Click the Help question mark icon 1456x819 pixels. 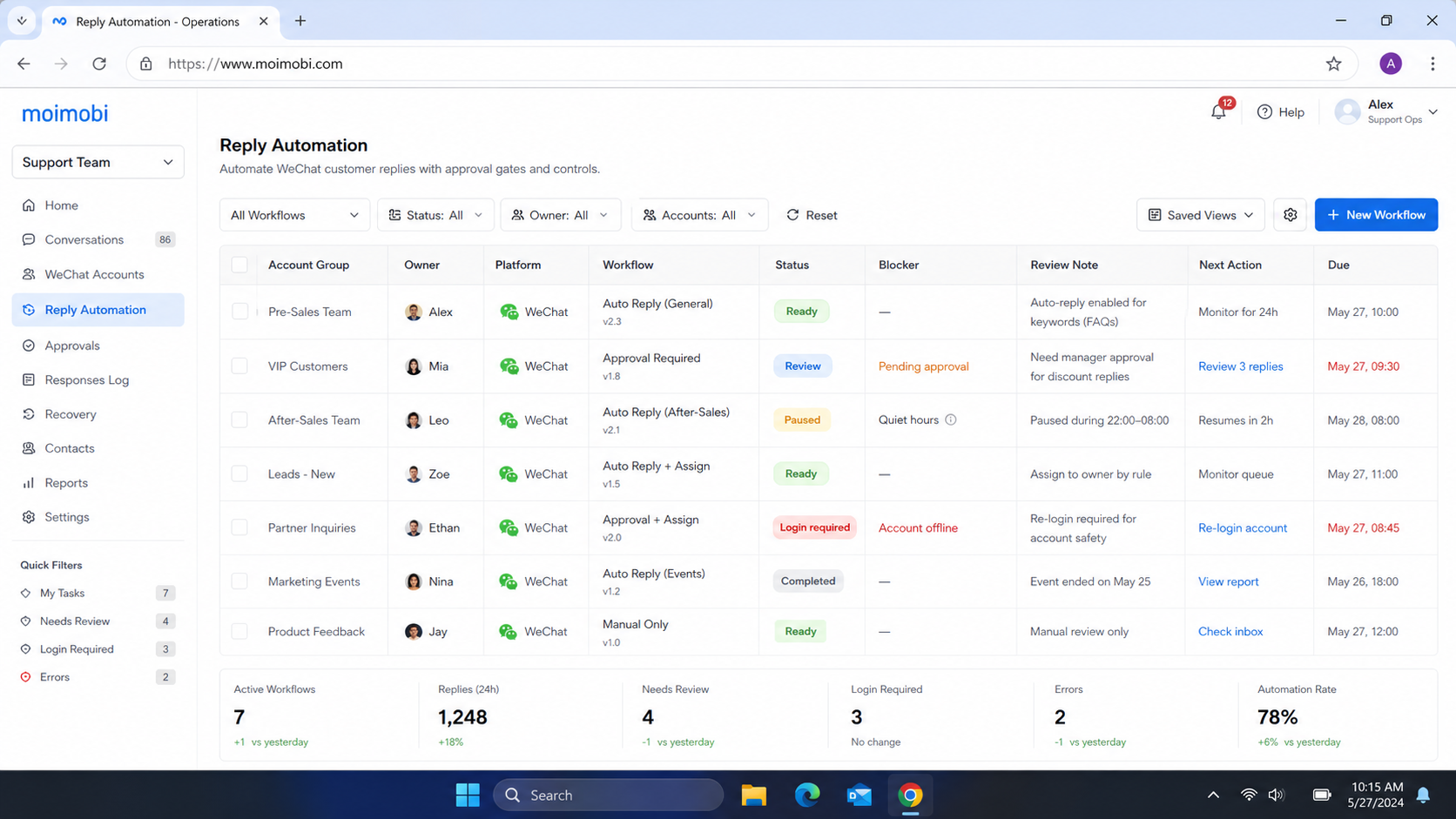point(1264,112)
